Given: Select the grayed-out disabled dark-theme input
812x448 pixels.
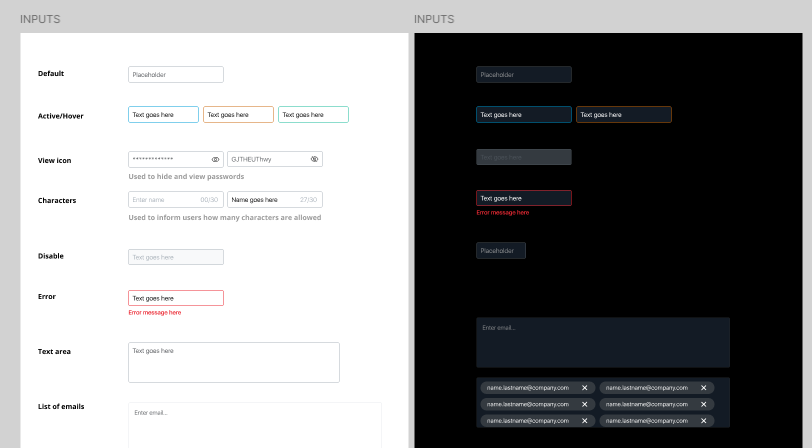Looking at the screenshot, I should click(524, 157).
